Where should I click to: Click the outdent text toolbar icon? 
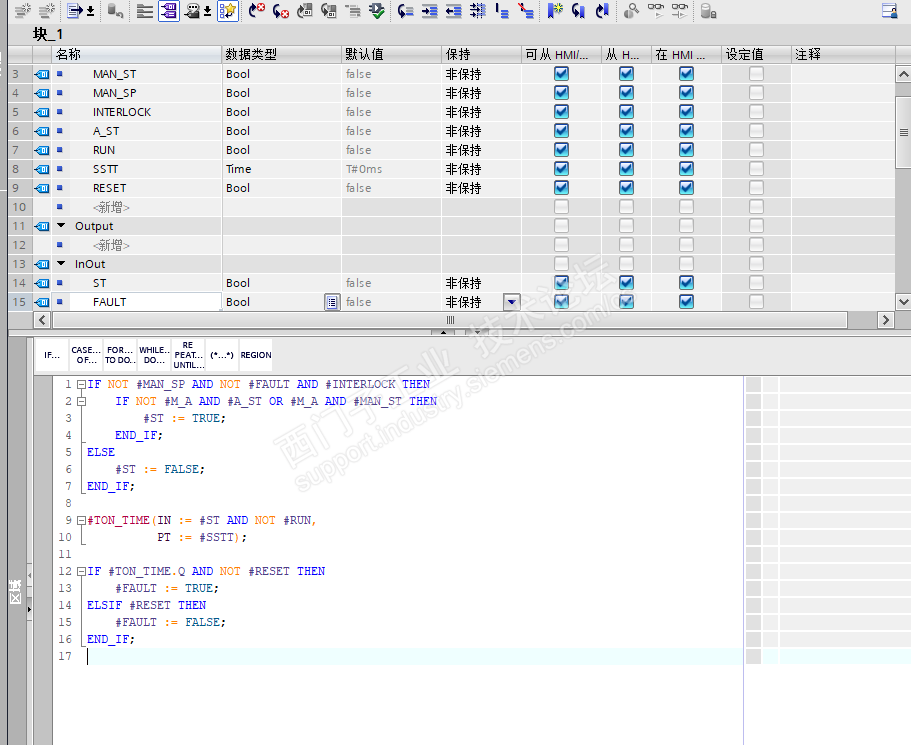[453, 11]
